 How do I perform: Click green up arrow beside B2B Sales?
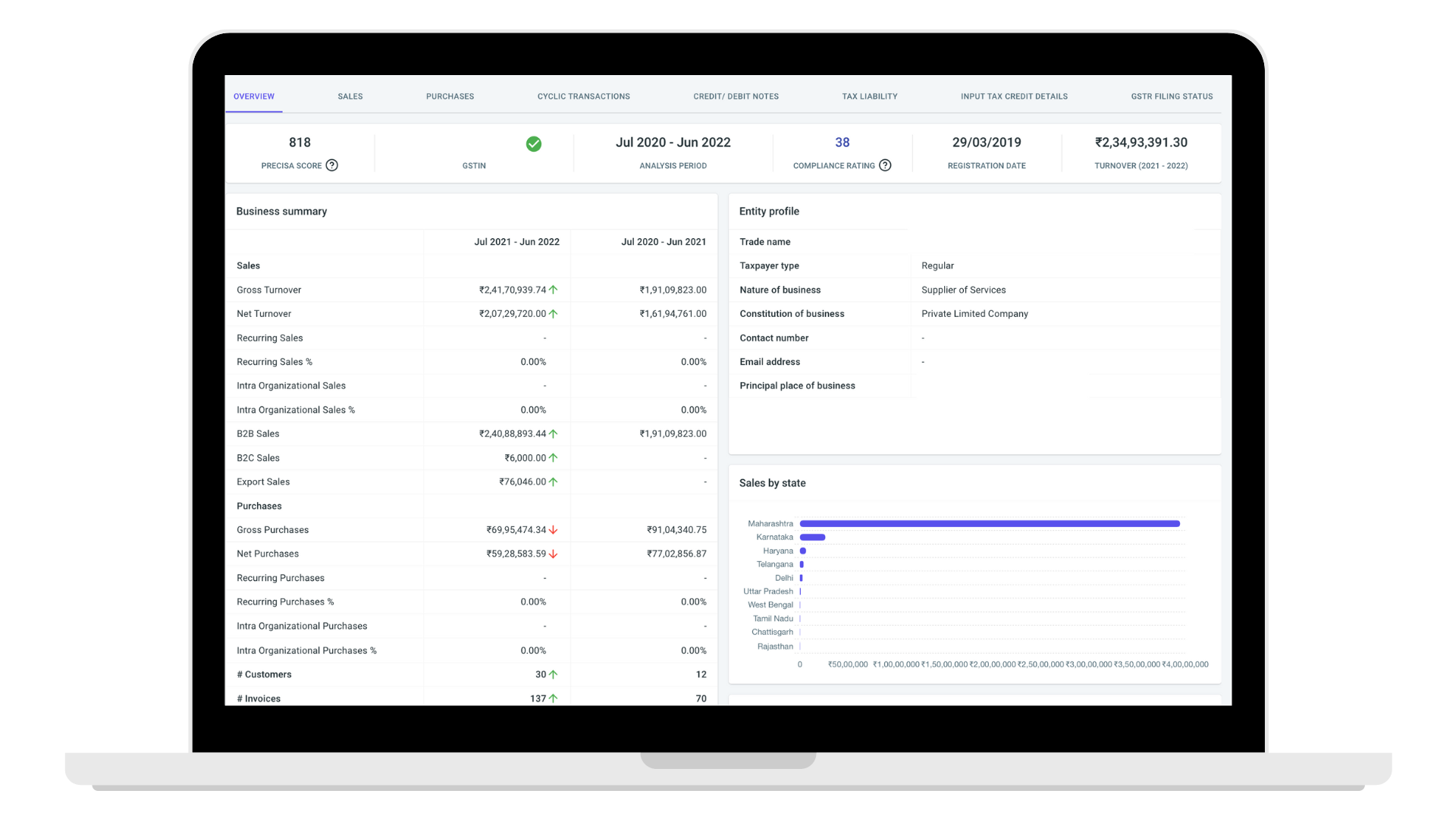554,434
